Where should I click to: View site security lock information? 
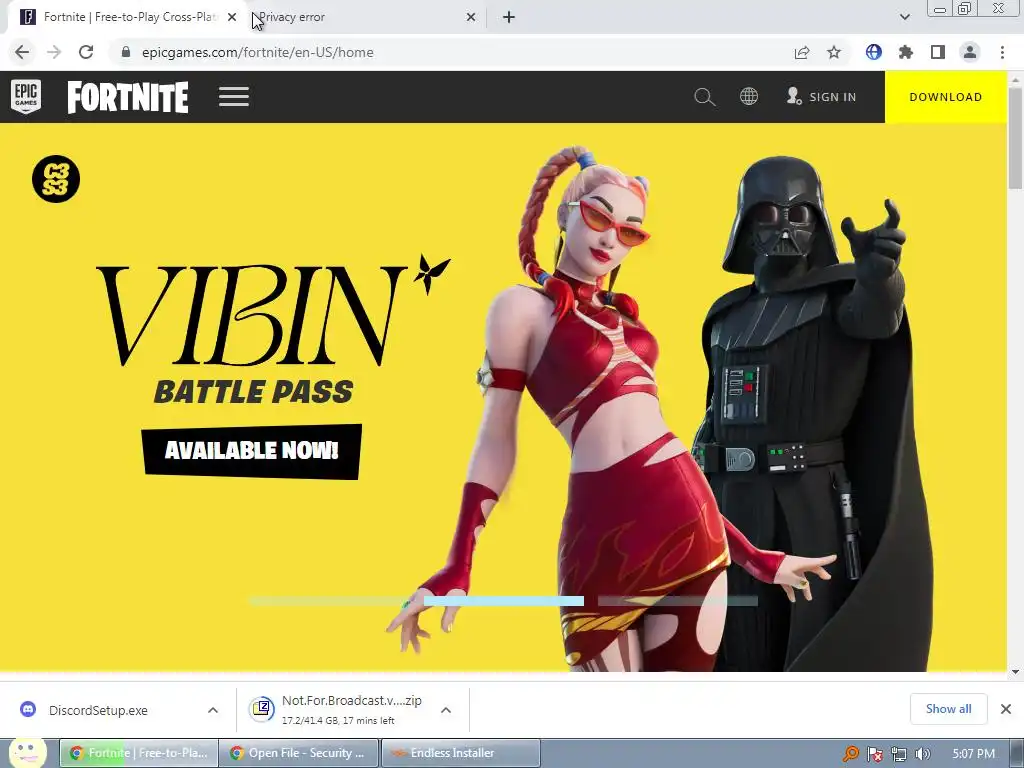126,52
